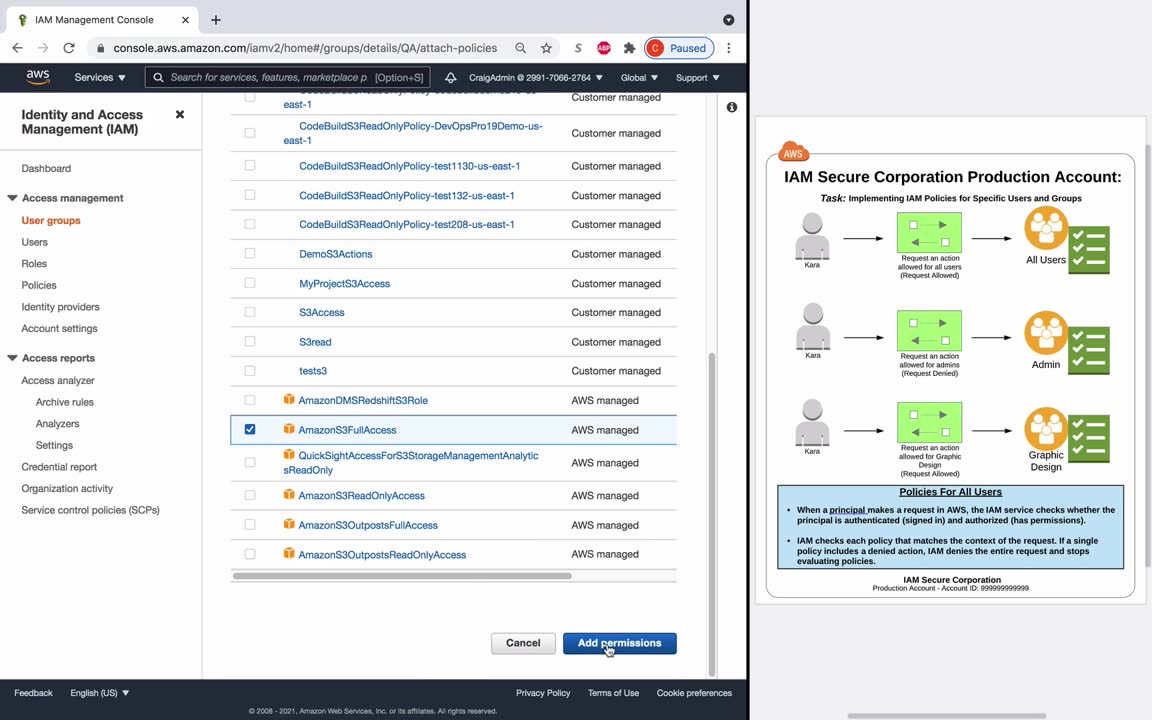Click QuickSightAccessForS3 policy box icon
The width and height of the screenshot is (1152, 720).
point(289,455)
